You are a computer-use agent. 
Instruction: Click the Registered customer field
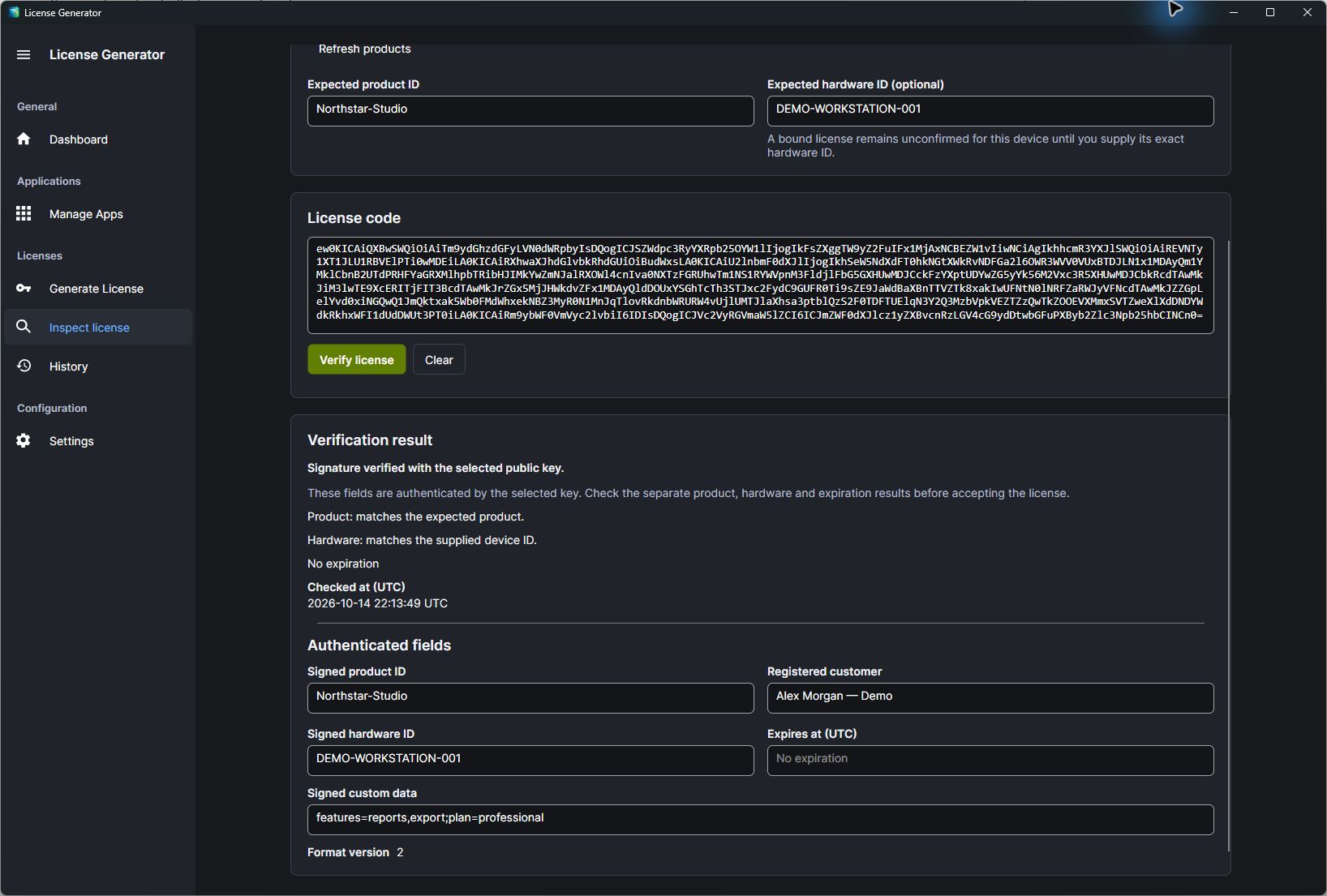click(x=990, y=698)
